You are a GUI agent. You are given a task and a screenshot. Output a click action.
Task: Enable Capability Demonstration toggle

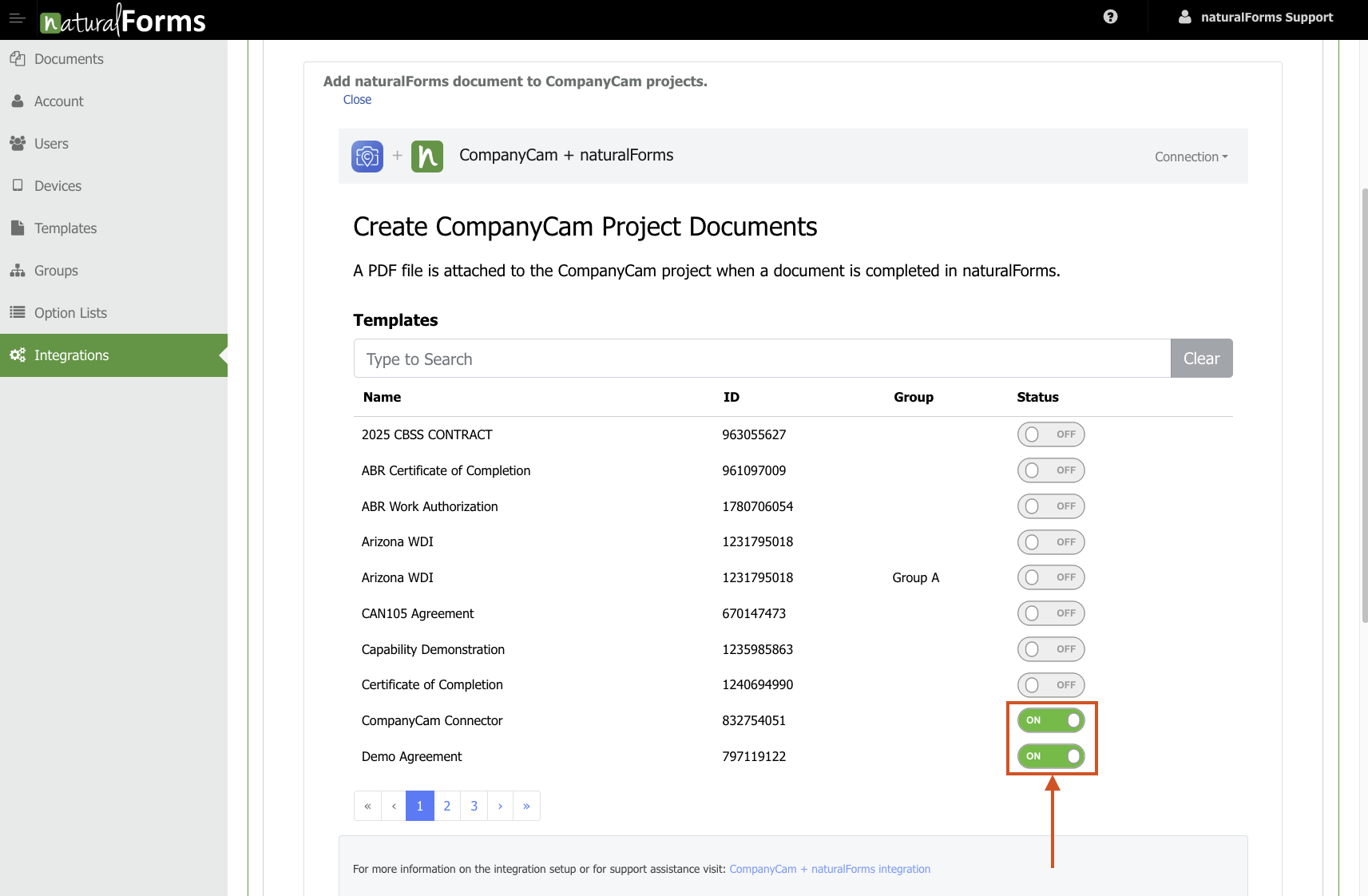point(1051,649)
